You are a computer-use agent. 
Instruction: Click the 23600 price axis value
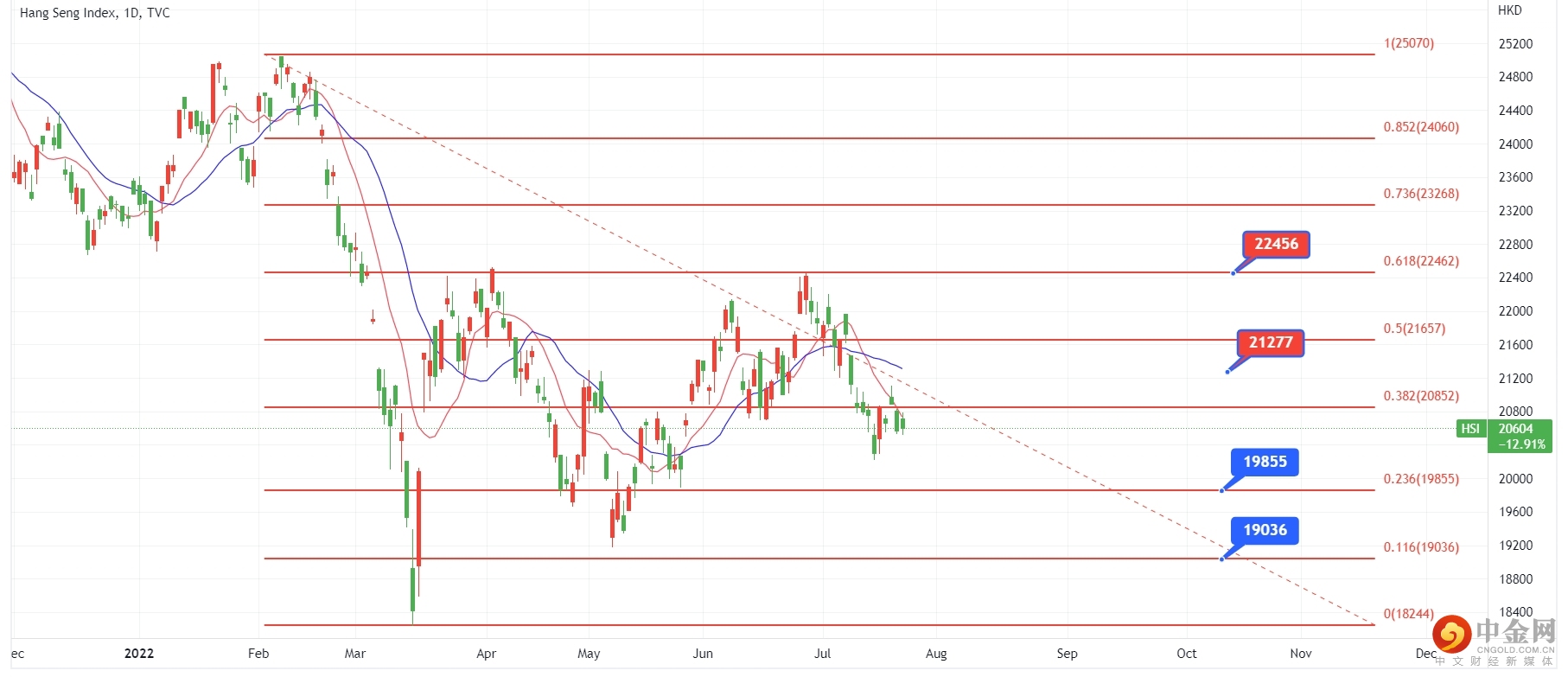point(1515,177)
